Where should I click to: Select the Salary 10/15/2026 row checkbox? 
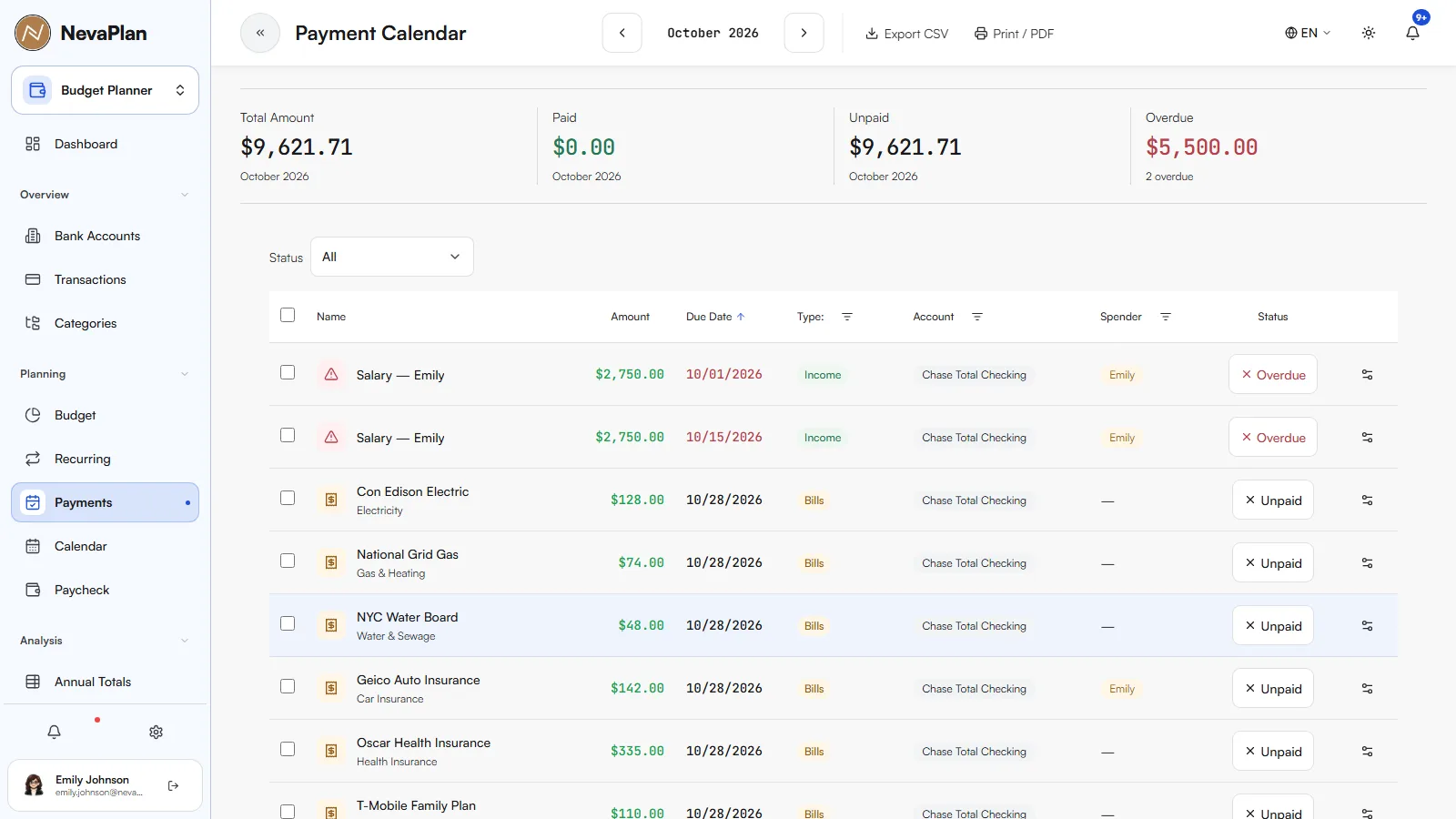pos(288,435)
